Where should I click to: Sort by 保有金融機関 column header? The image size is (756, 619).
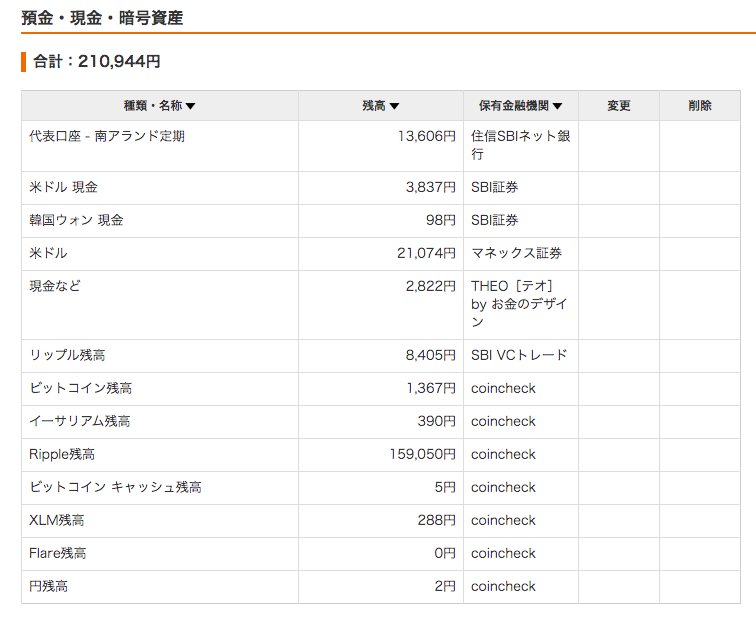(x=521, y=106)
